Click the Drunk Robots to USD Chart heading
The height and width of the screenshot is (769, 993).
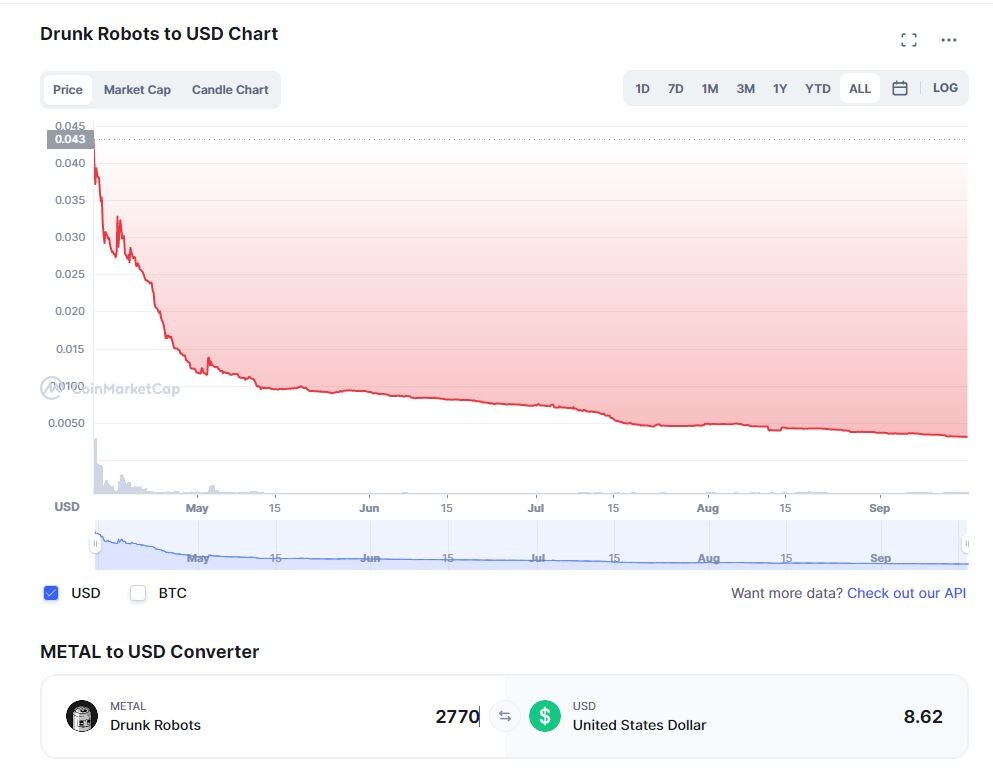tap(159, 34)
